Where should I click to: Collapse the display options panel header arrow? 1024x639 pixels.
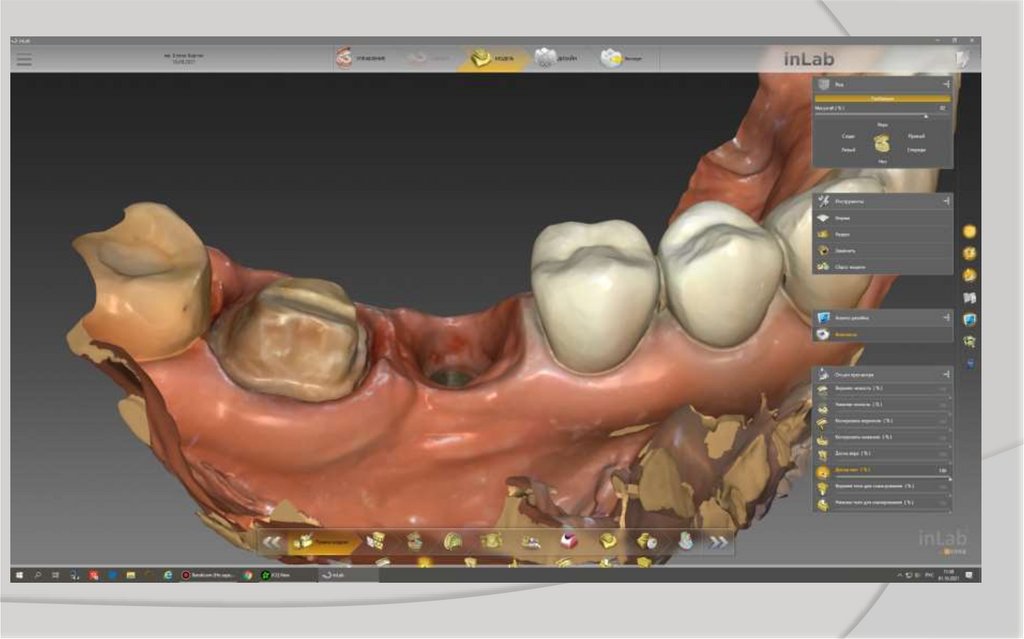(945, 373)
